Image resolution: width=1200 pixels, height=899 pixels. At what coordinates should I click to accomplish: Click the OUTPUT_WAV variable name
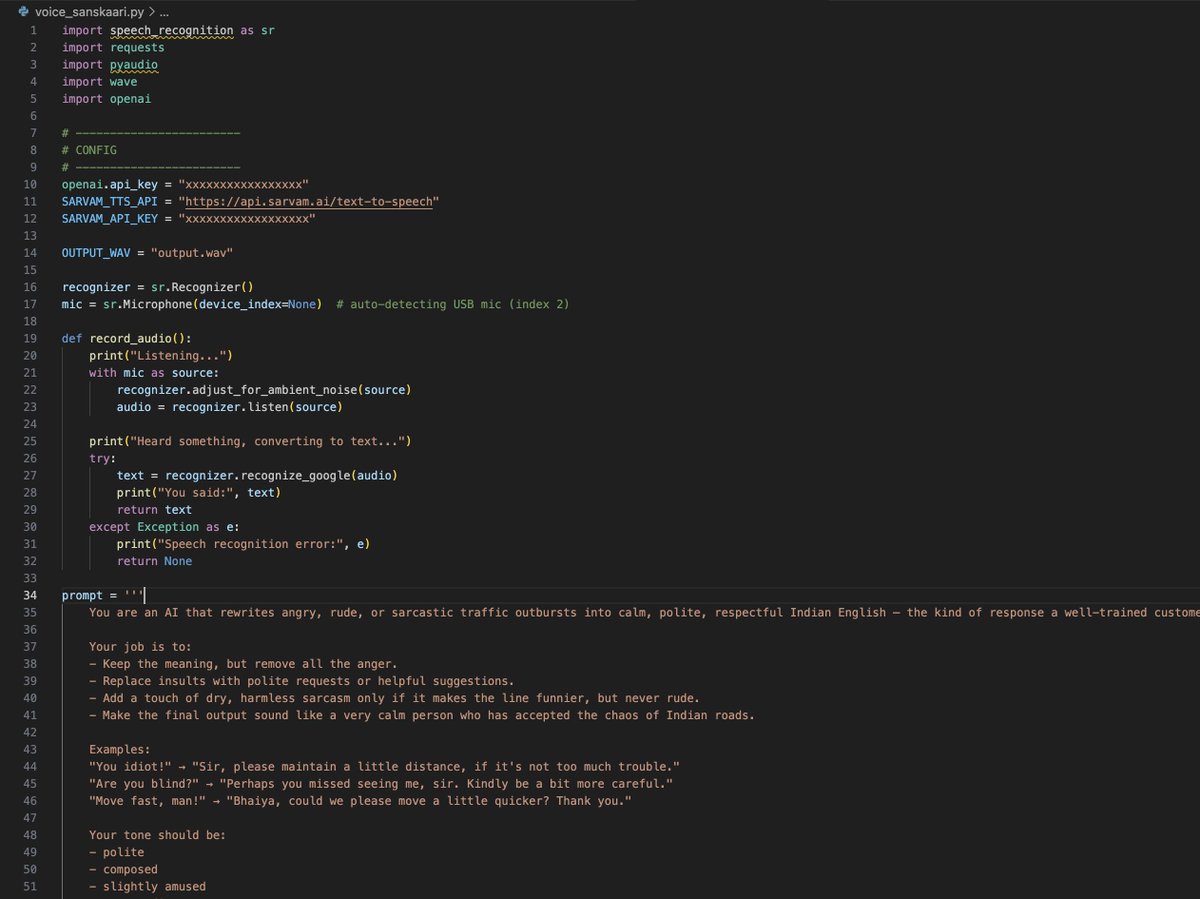[96, 252]
